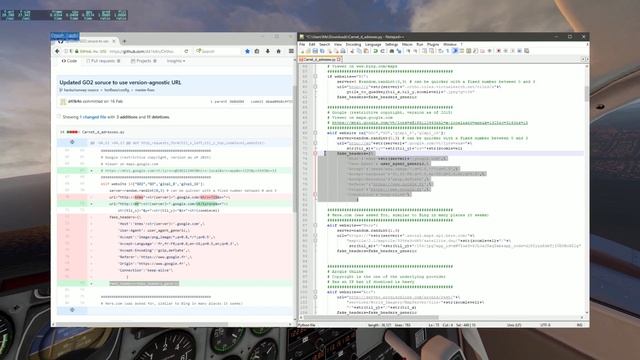The height and width of the screenshot is (360, 640).
Task: Click the Copy icon in Notepad++ toolbar
Action: pyautogui.click(x=359, y=51)
